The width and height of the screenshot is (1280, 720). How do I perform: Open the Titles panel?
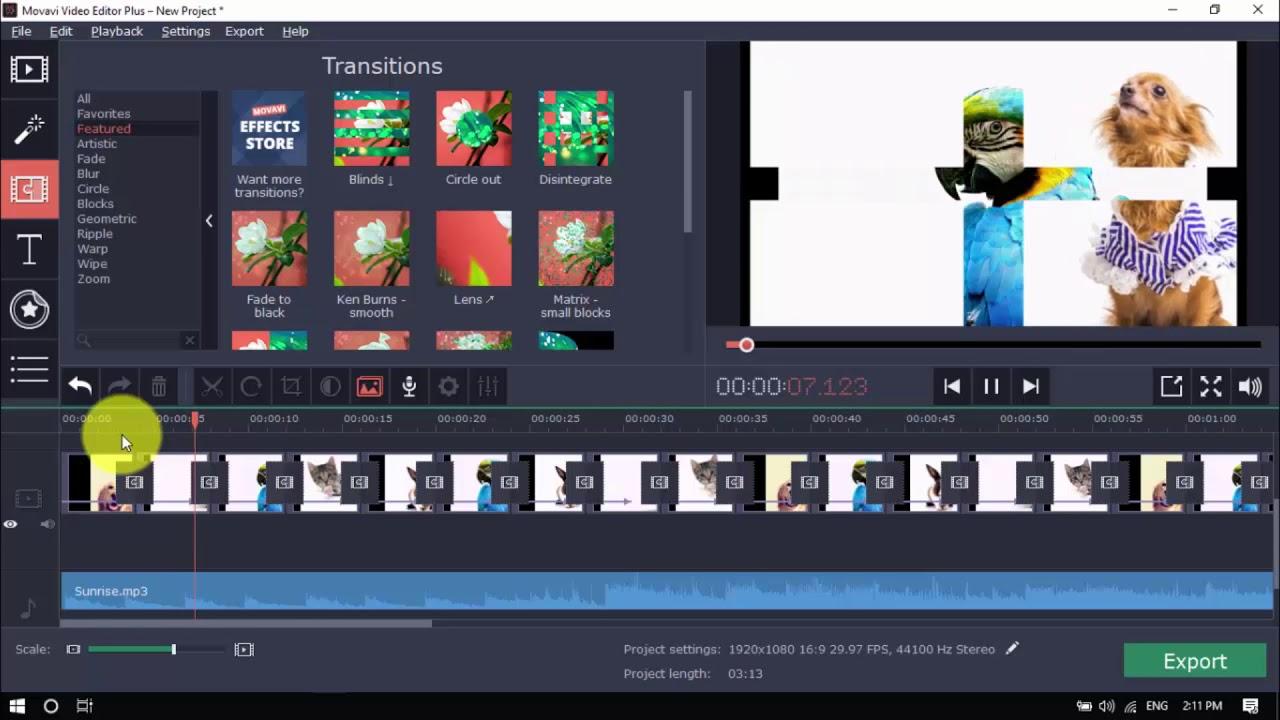29,249
